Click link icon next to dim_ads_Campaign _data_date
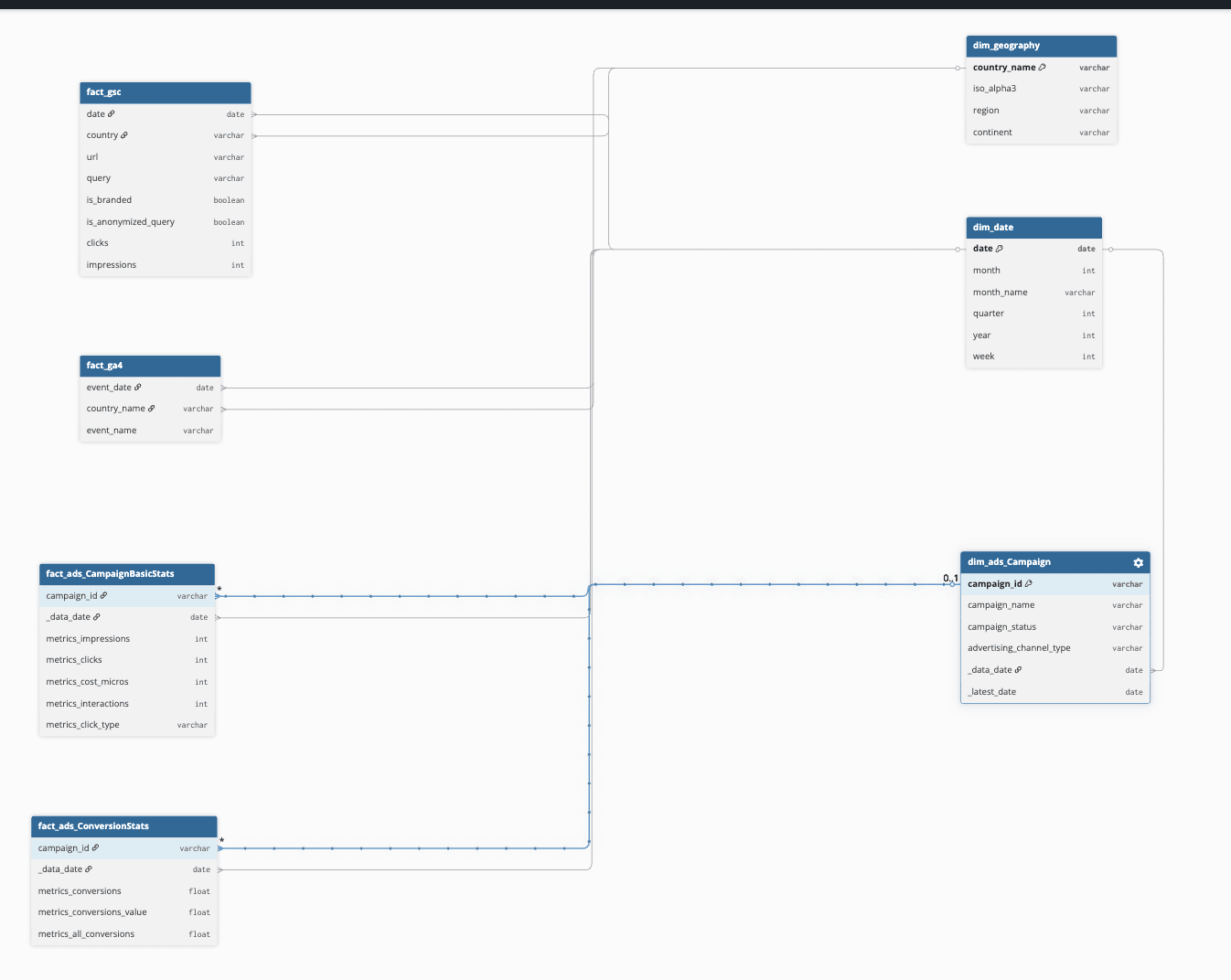 (x=1018, y=670)
